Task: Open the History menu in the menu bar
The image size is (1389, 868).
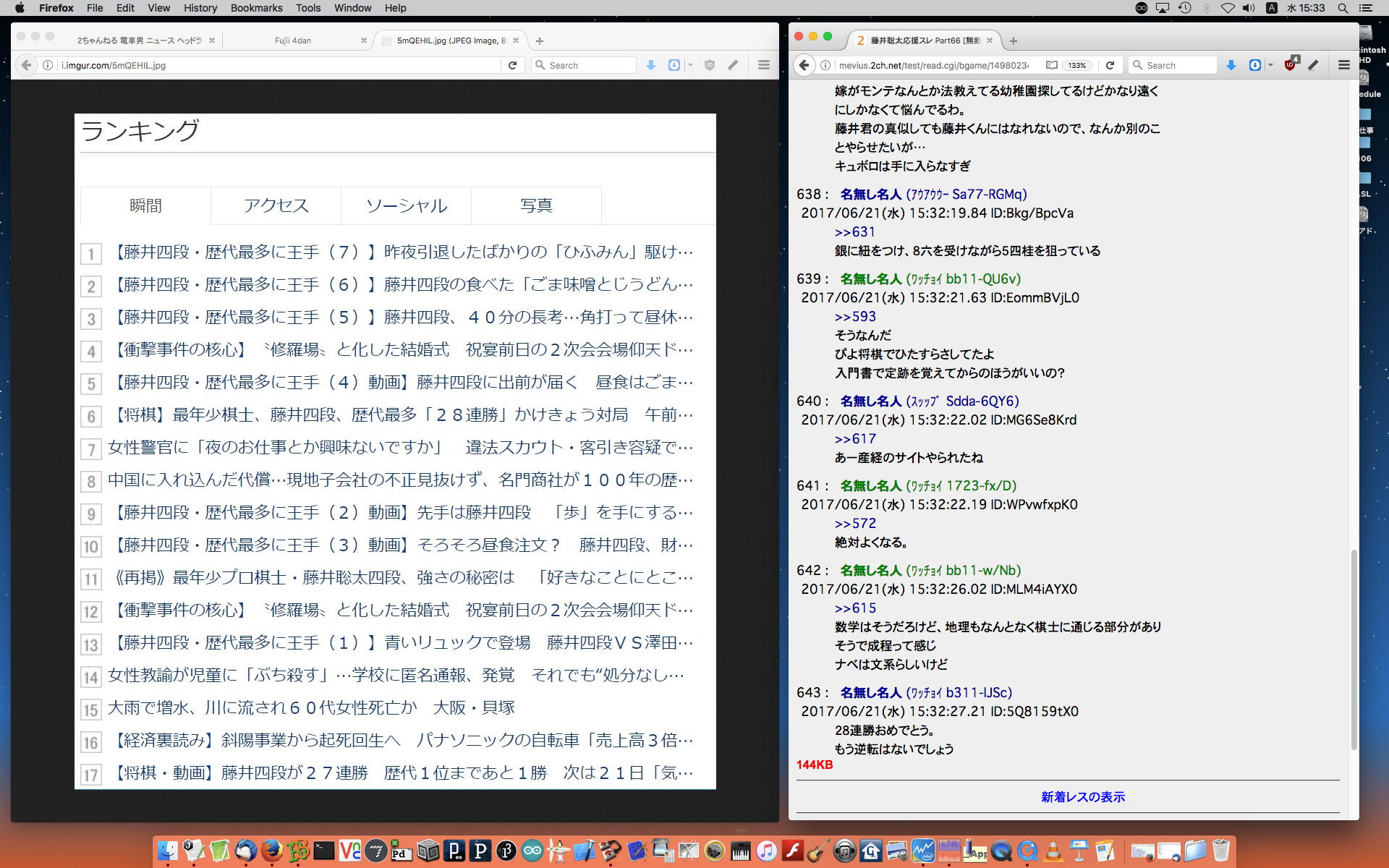Action: (x=200, y=8)
